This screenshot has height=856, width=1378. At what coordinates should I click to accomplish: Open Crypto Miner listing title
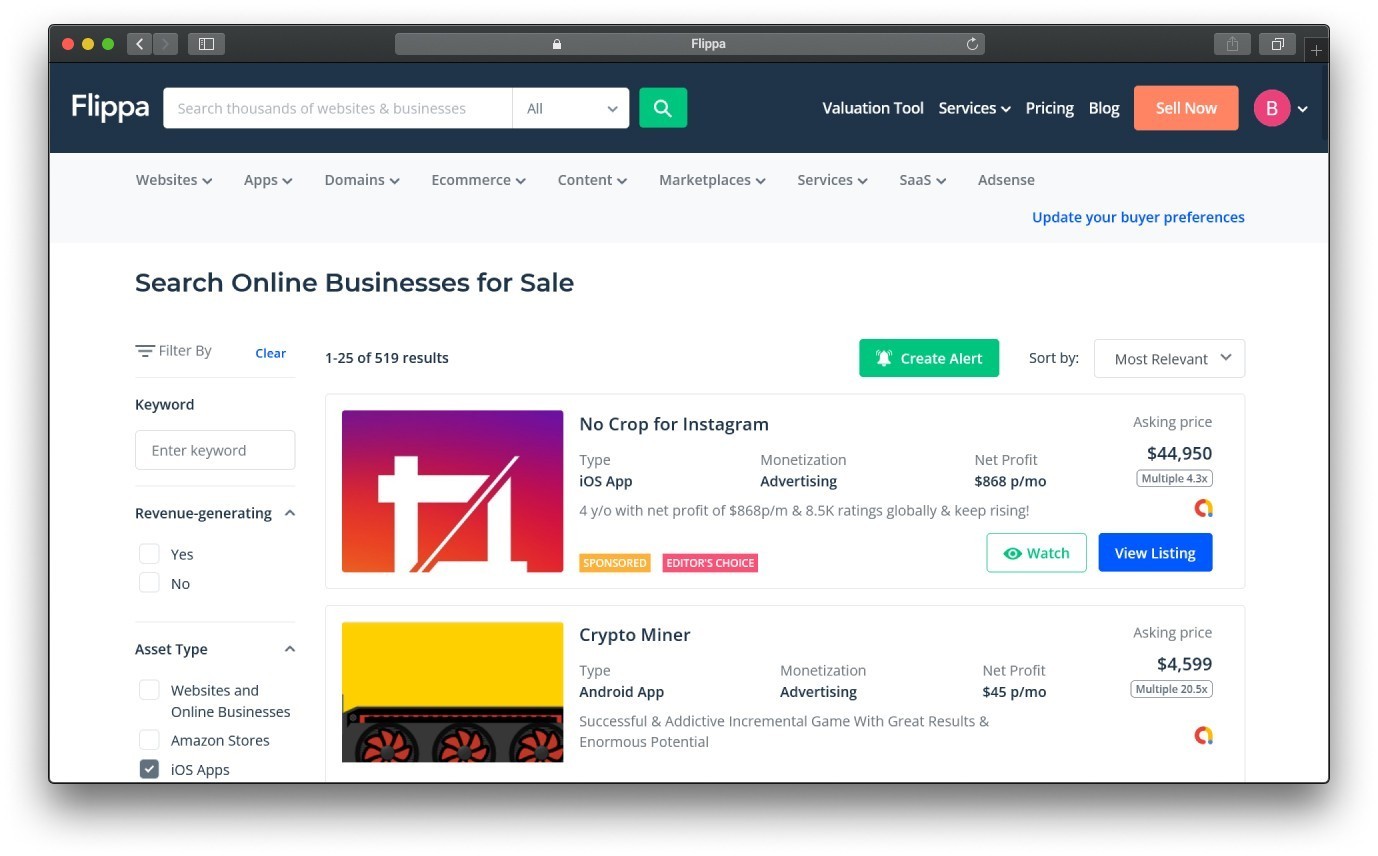[x=635, y=635]
